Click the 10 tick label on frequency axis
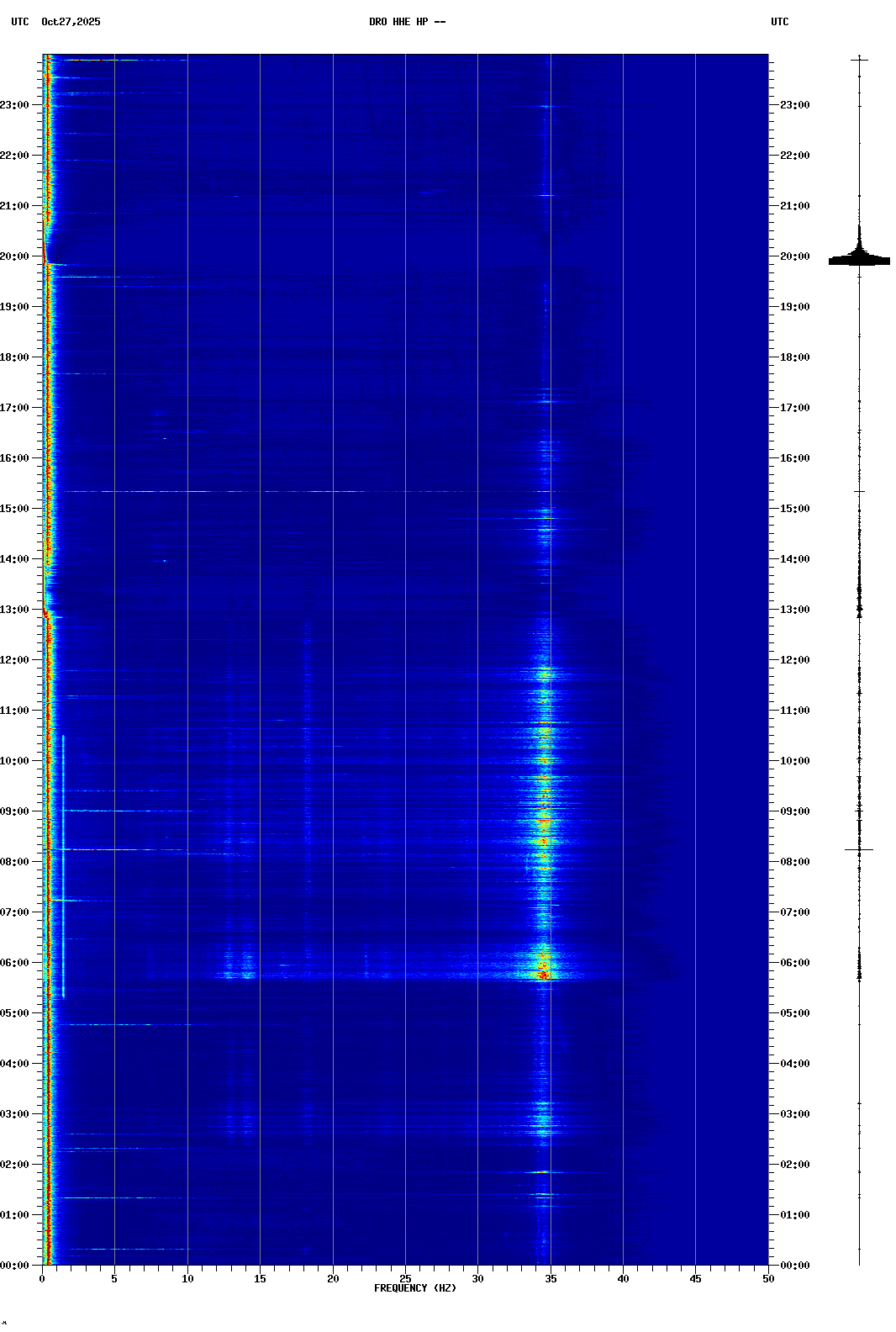This screenshot has width=896, height=1332. pyautogui.click(x=187, y=1279)
